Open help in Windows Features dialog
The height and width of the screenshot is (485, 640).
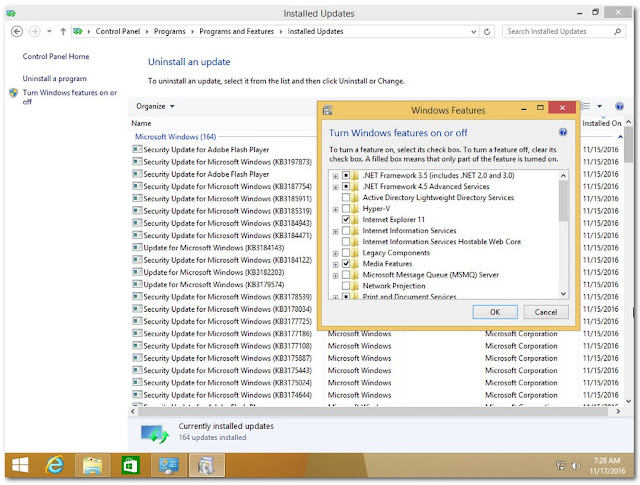pyautogui.click(x=563, y=132)
